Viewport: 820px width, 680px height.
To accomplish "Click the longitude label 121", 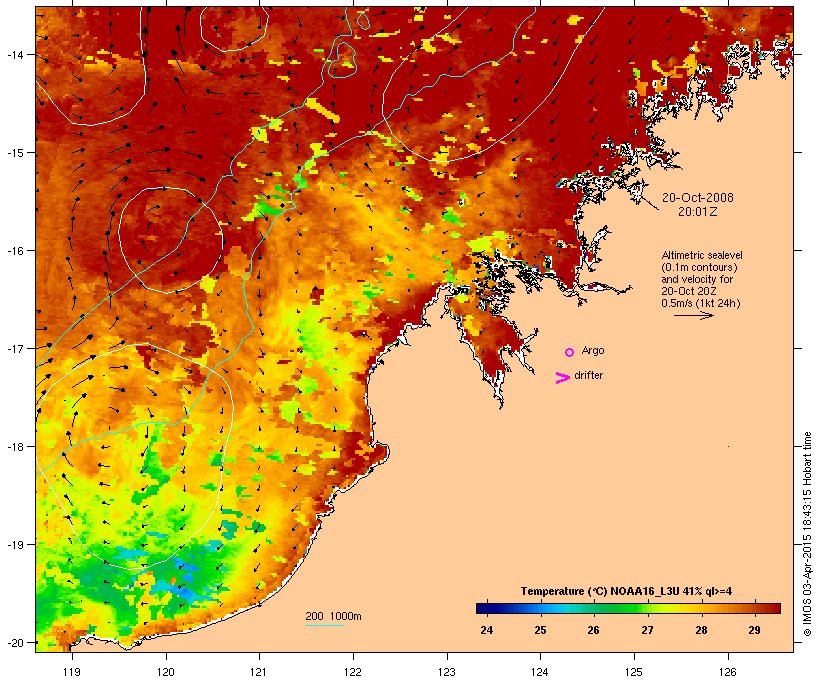I will tap(259, 672).
